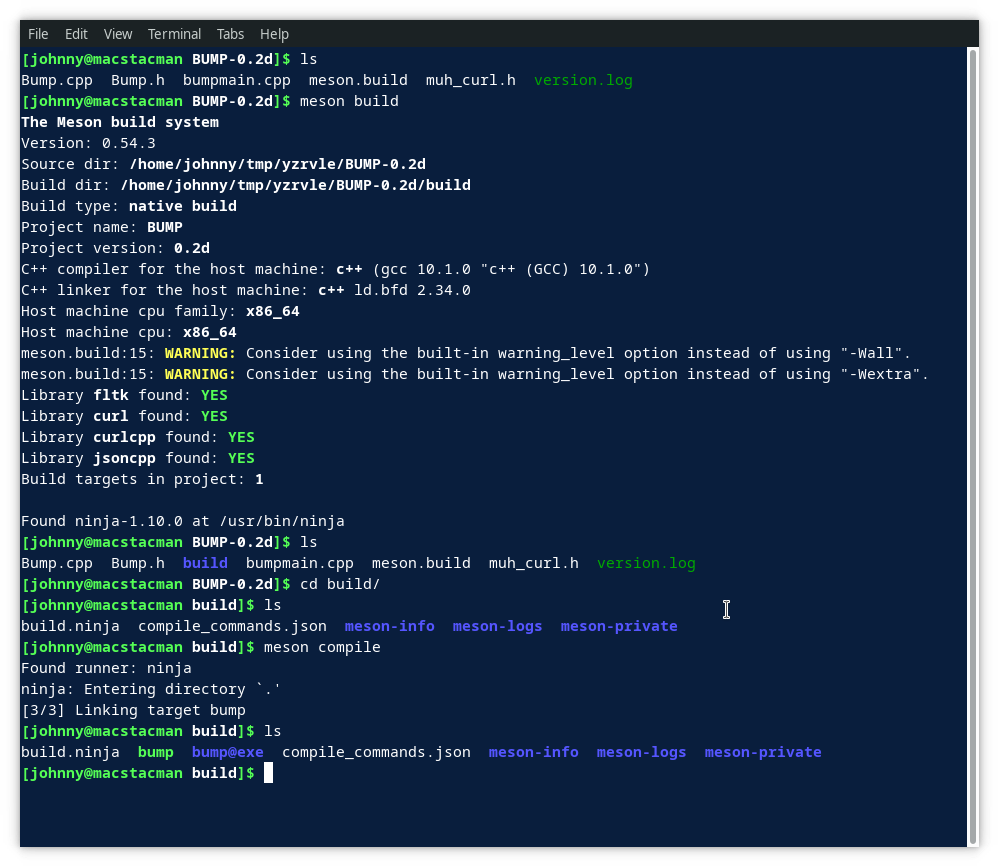
Task: Click 'meson-logs' in the first build listing
Action: (x=498, y=627)
